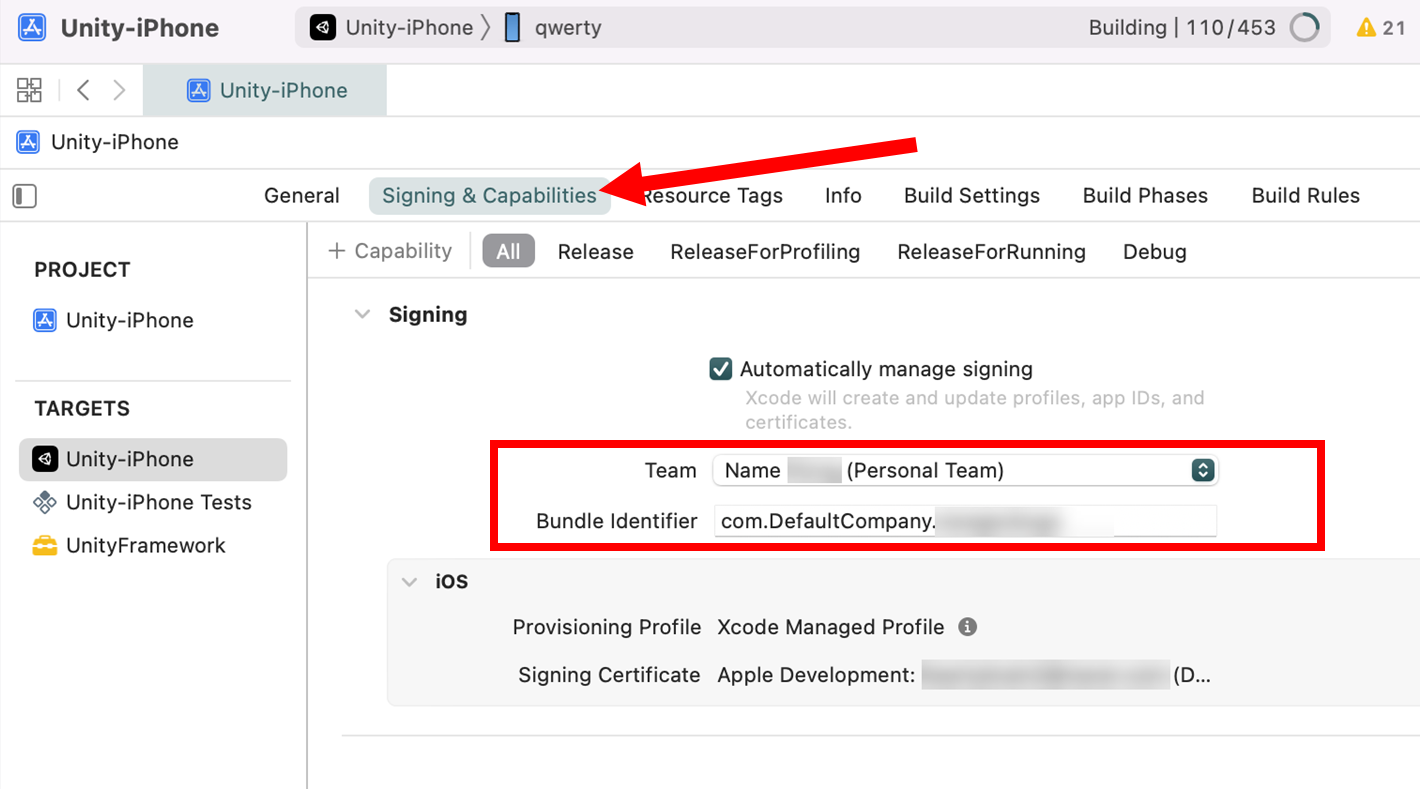Open the Build Phases tab
The height and width of the screenshot is (789, 1420).
pyautogui.click(x=1145, y=196)
